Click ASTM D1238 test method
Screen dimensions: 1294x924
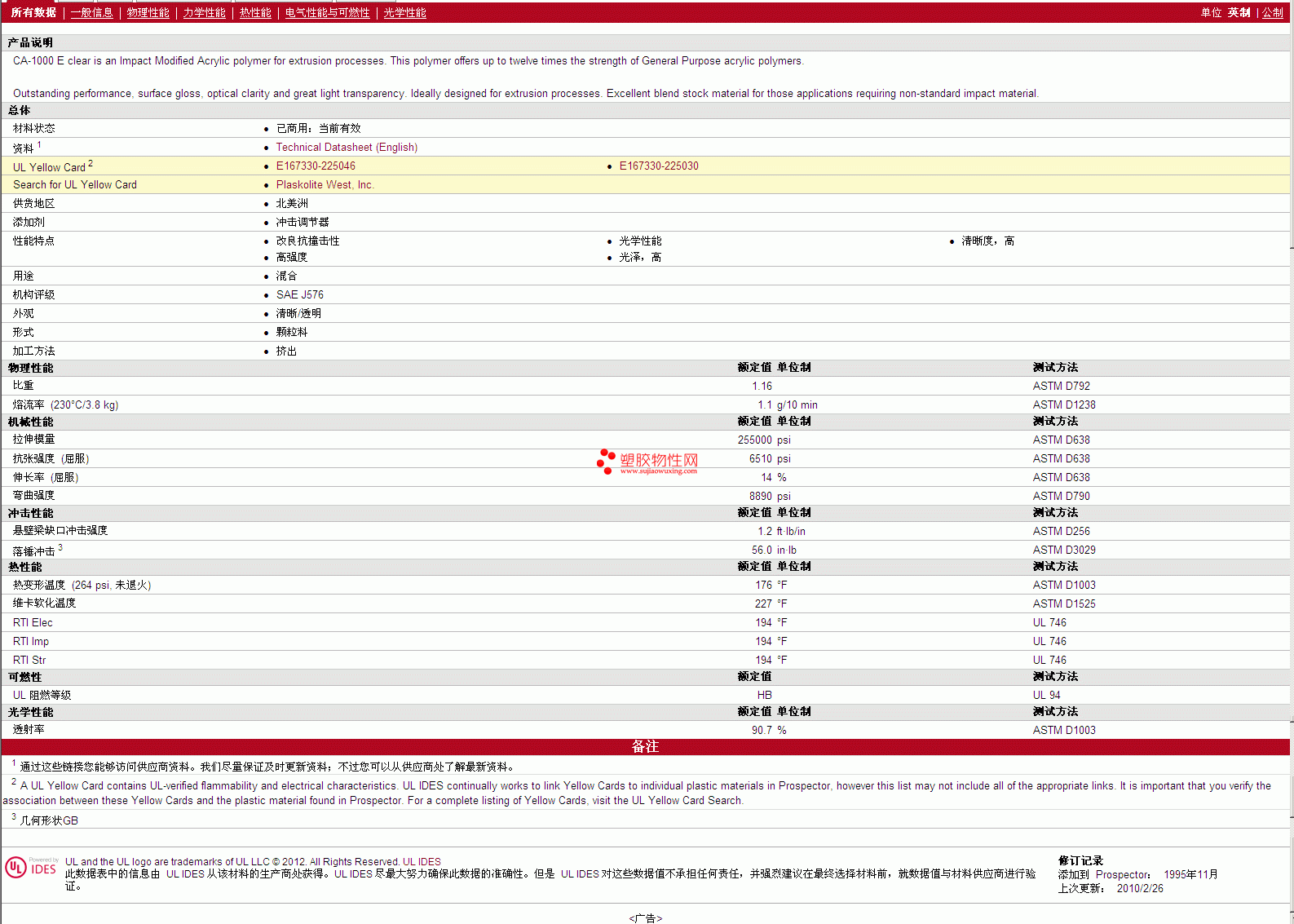point(1064,405)
